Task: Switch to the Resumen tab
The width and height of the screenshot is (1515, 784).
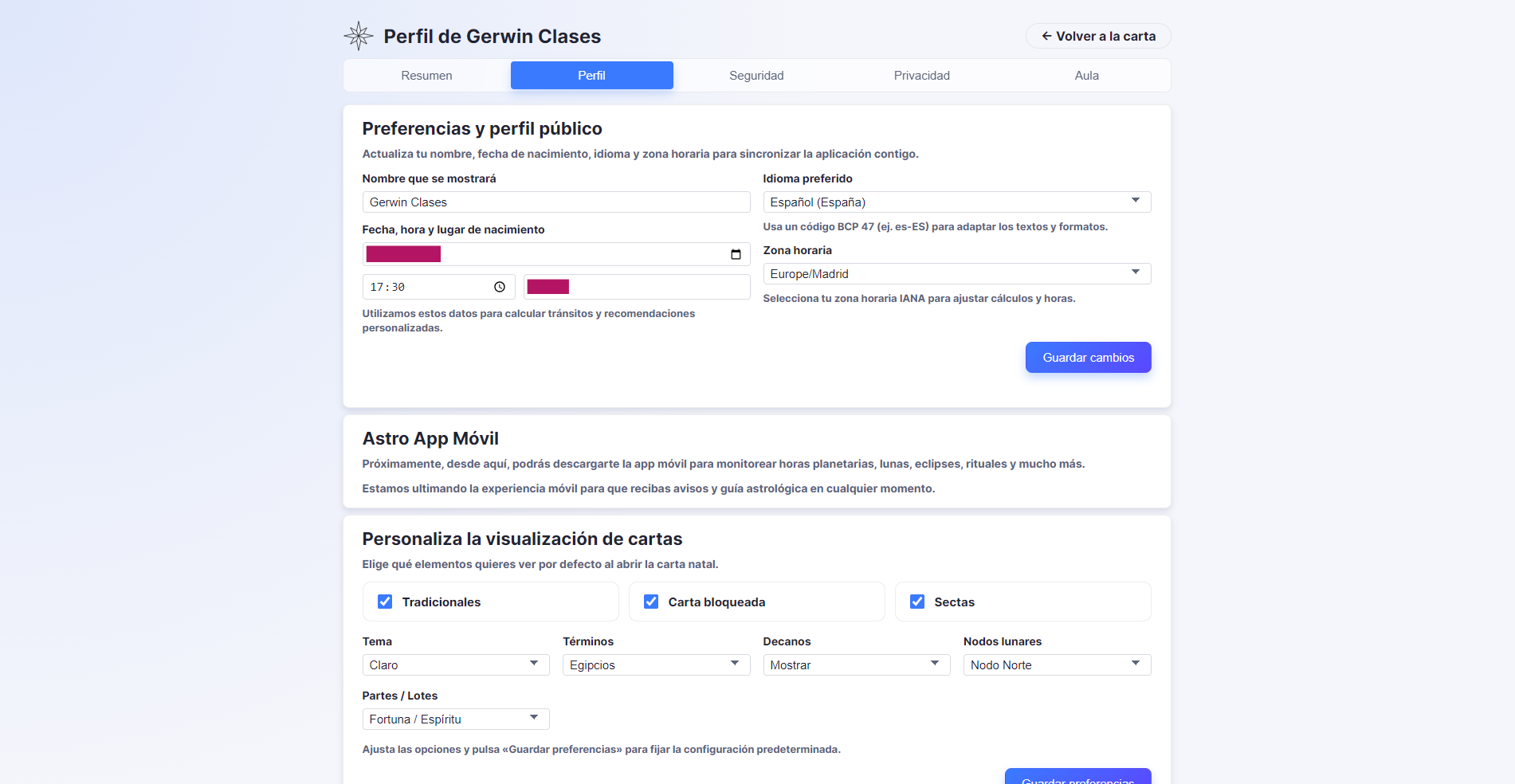Action: click(x=426, y=76)
